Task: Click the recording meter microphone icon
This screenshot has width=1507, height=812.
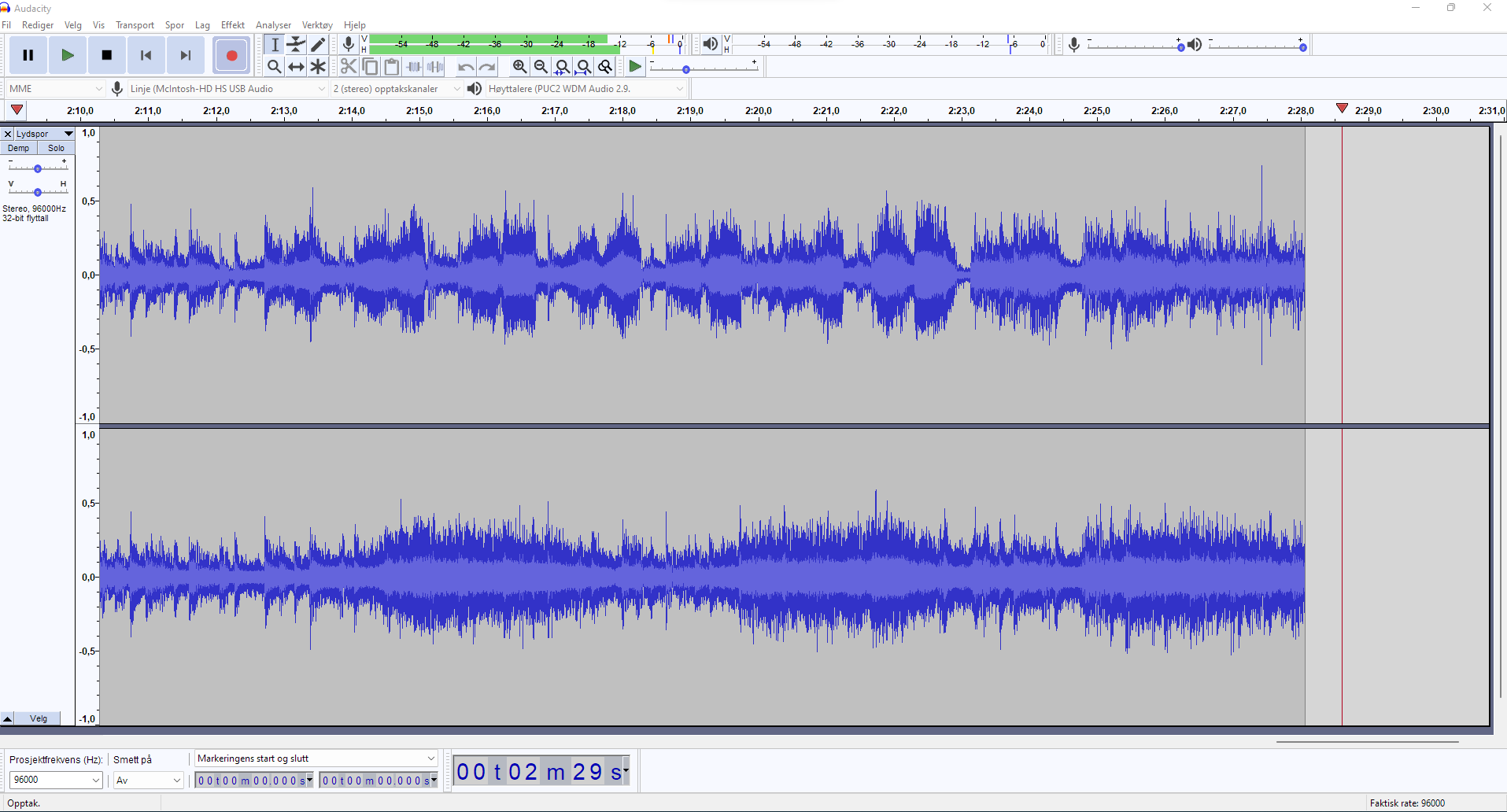Action: point(349,45)
